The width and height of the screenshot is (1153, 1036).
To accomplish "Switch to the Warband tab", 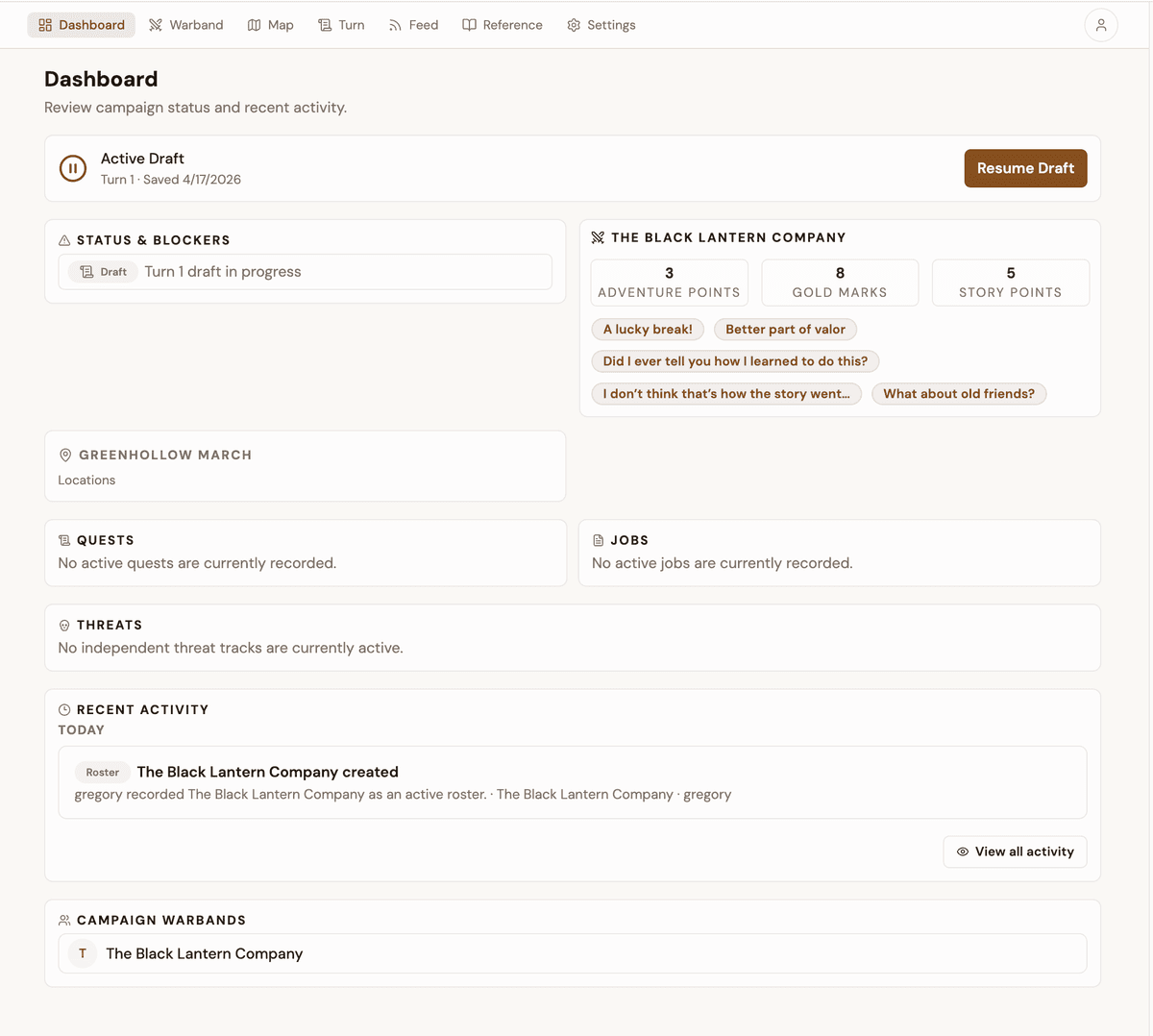I will pyautogui.click(x=186, y=25).
